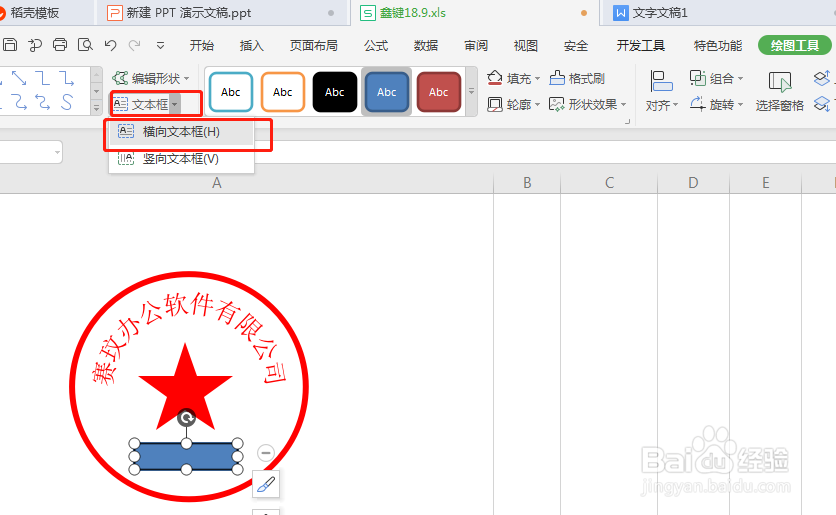Open 选择窗格 selection pane
The image size is (836, 515).
tap(779, 91)
